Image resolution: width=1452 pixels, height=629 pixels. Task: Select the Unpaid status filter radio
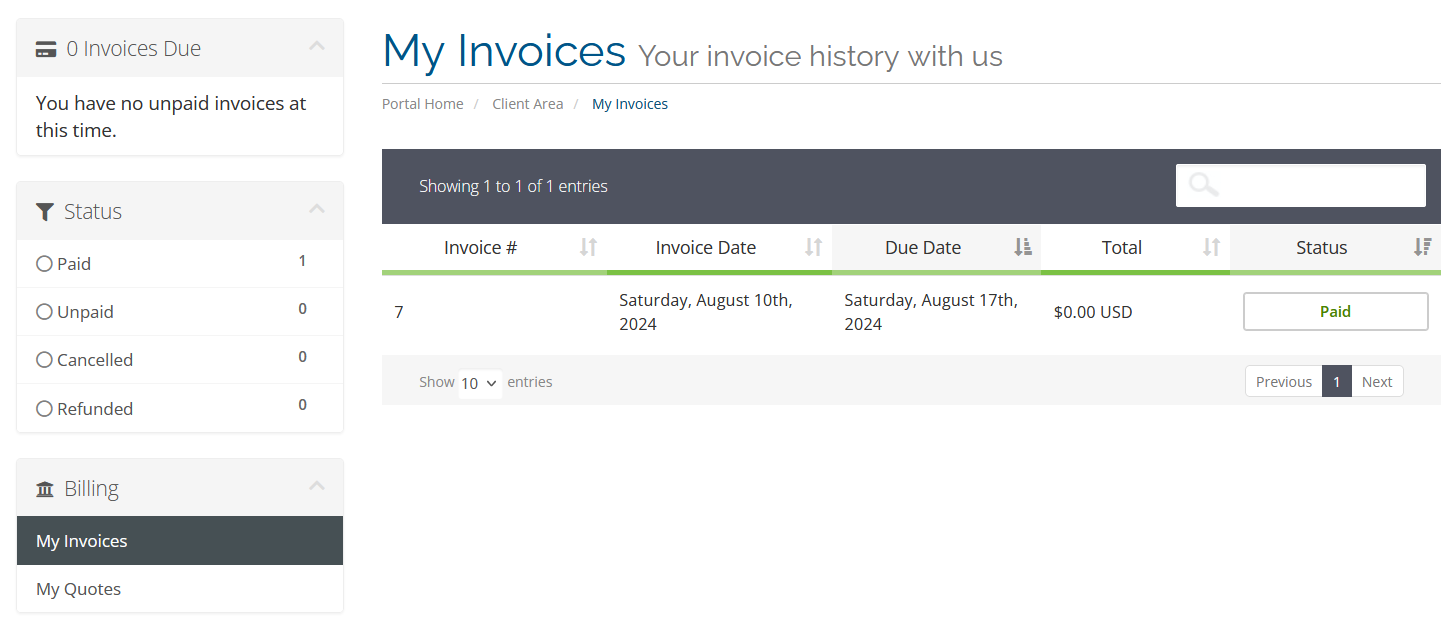(44, 312)
